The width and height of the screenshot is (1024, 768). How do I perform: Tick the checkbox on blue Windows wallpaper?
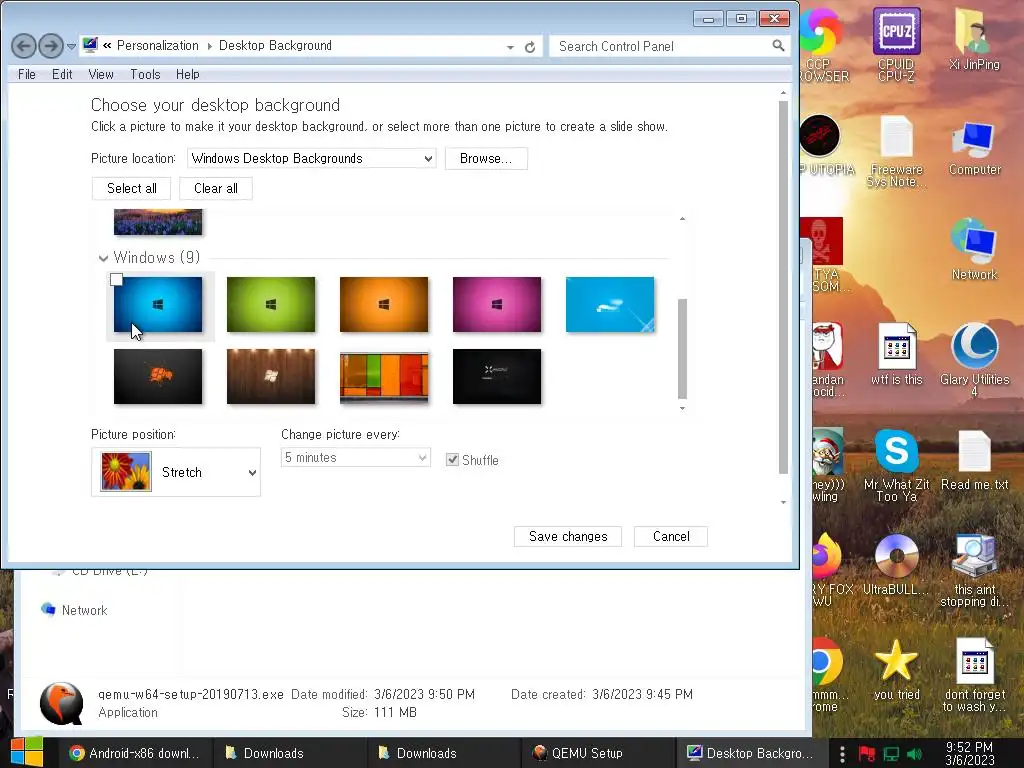(x=116, y=280)
